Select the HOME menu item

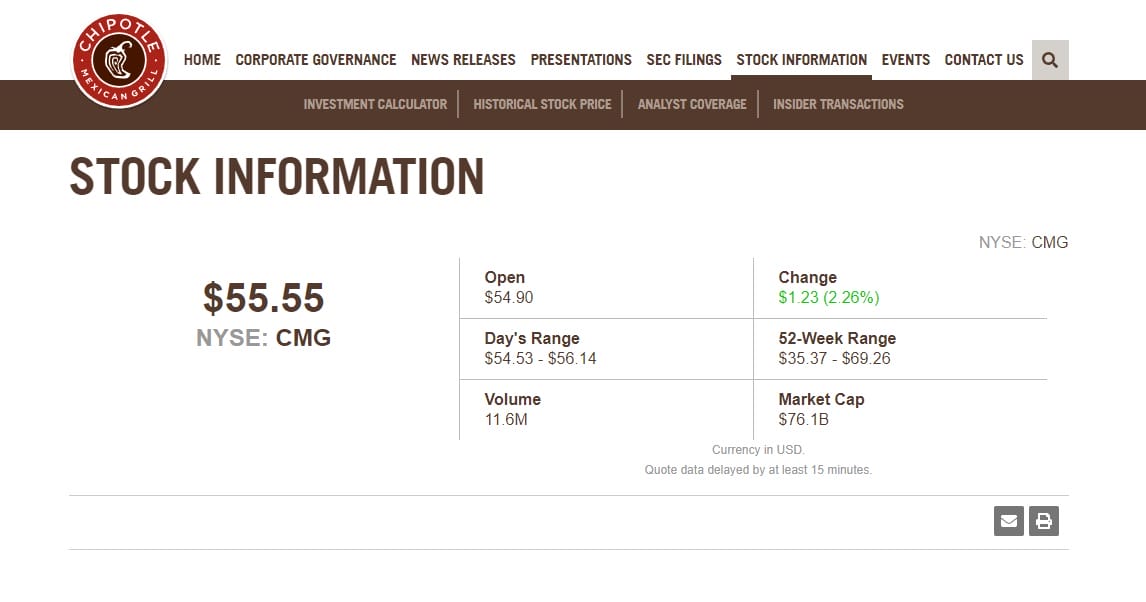(202, 60)
